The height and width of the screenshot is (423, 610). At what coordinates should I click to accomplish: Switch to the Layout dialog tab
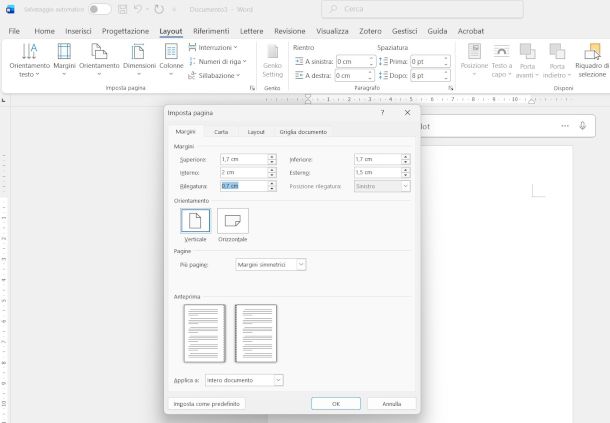[x=256, y=132]
